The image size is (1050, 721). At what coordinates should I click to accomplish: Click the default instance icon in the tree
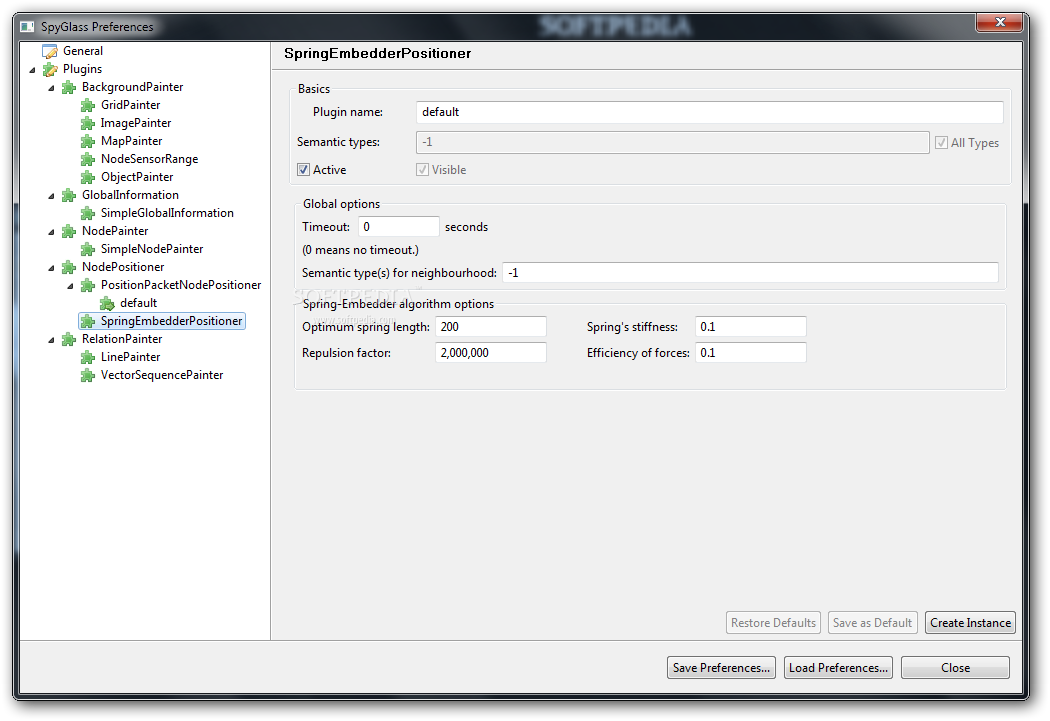click(107, 303)
